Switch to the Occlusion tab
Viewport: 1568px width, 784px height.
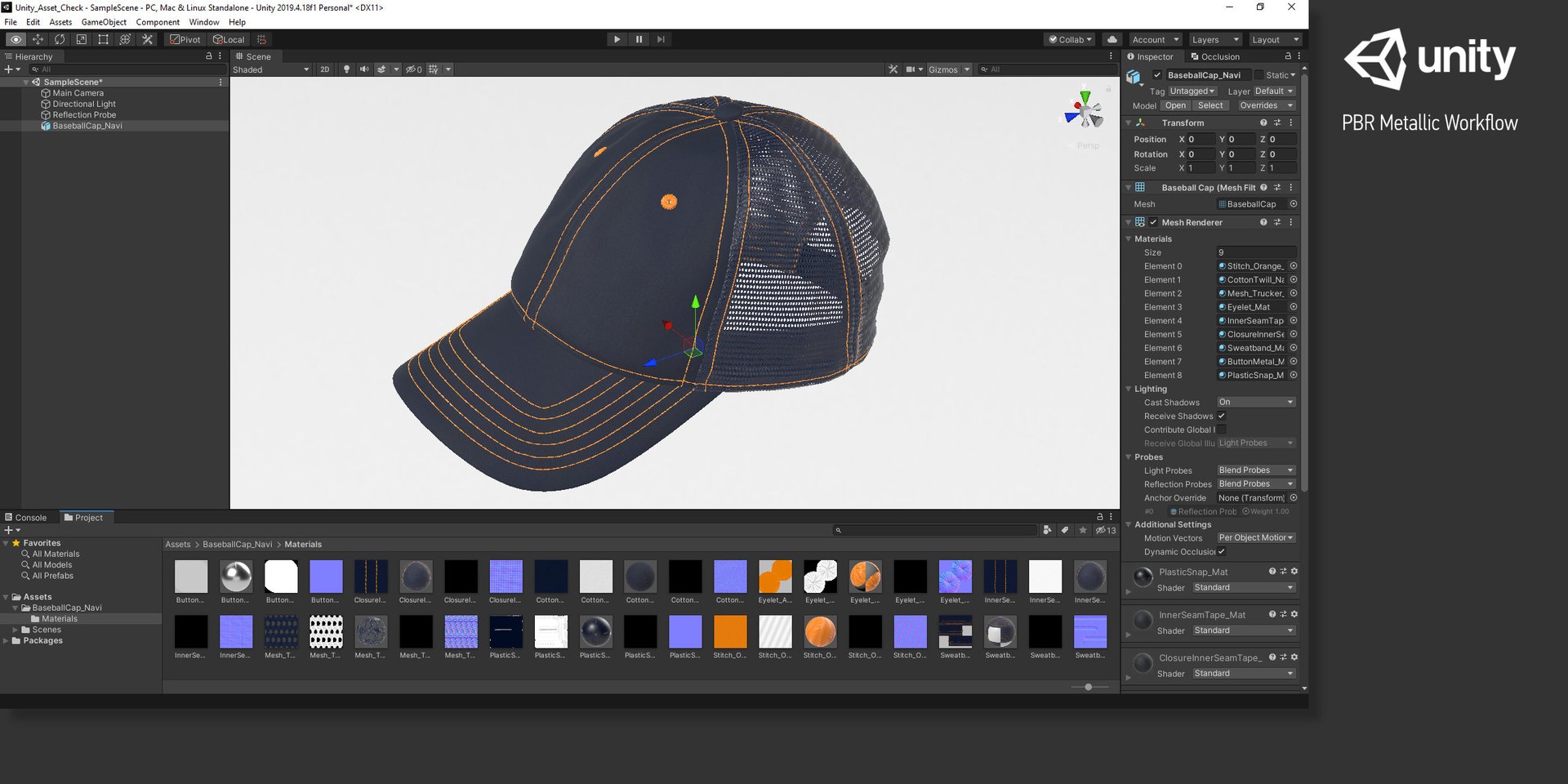tap(1215, 56)
